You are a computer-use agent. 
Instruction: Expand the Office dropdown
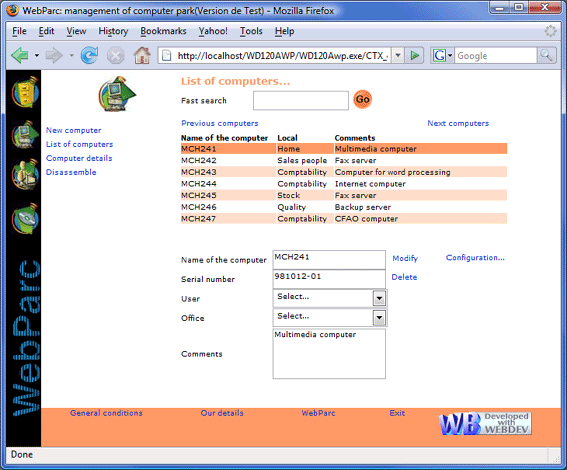click(x=379, y=318)
